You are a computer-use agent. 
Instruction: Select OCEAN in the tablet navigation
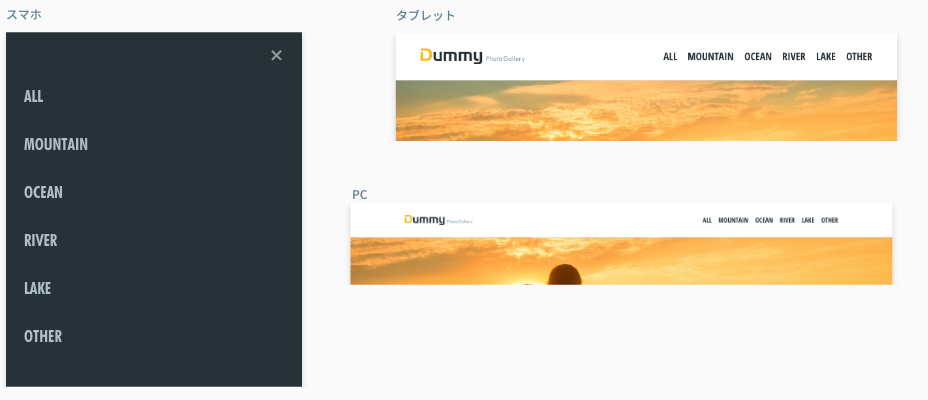[758, 57]
